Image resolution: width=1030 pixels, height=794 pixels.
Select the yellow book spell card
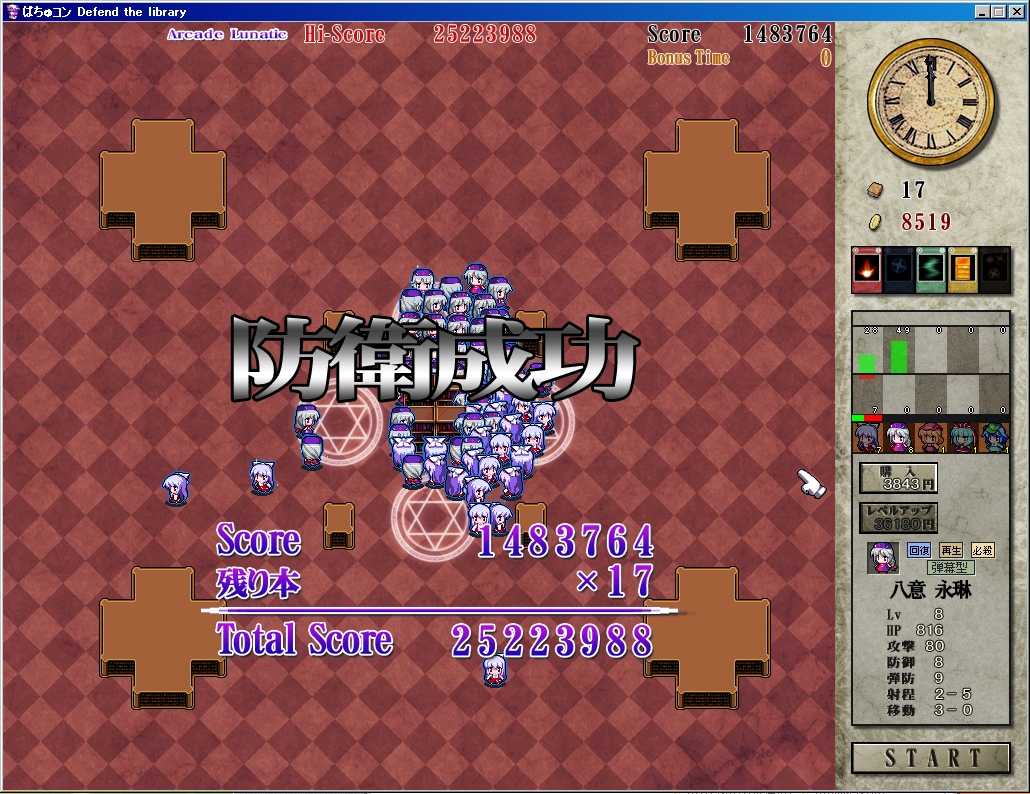click(962, 269)
